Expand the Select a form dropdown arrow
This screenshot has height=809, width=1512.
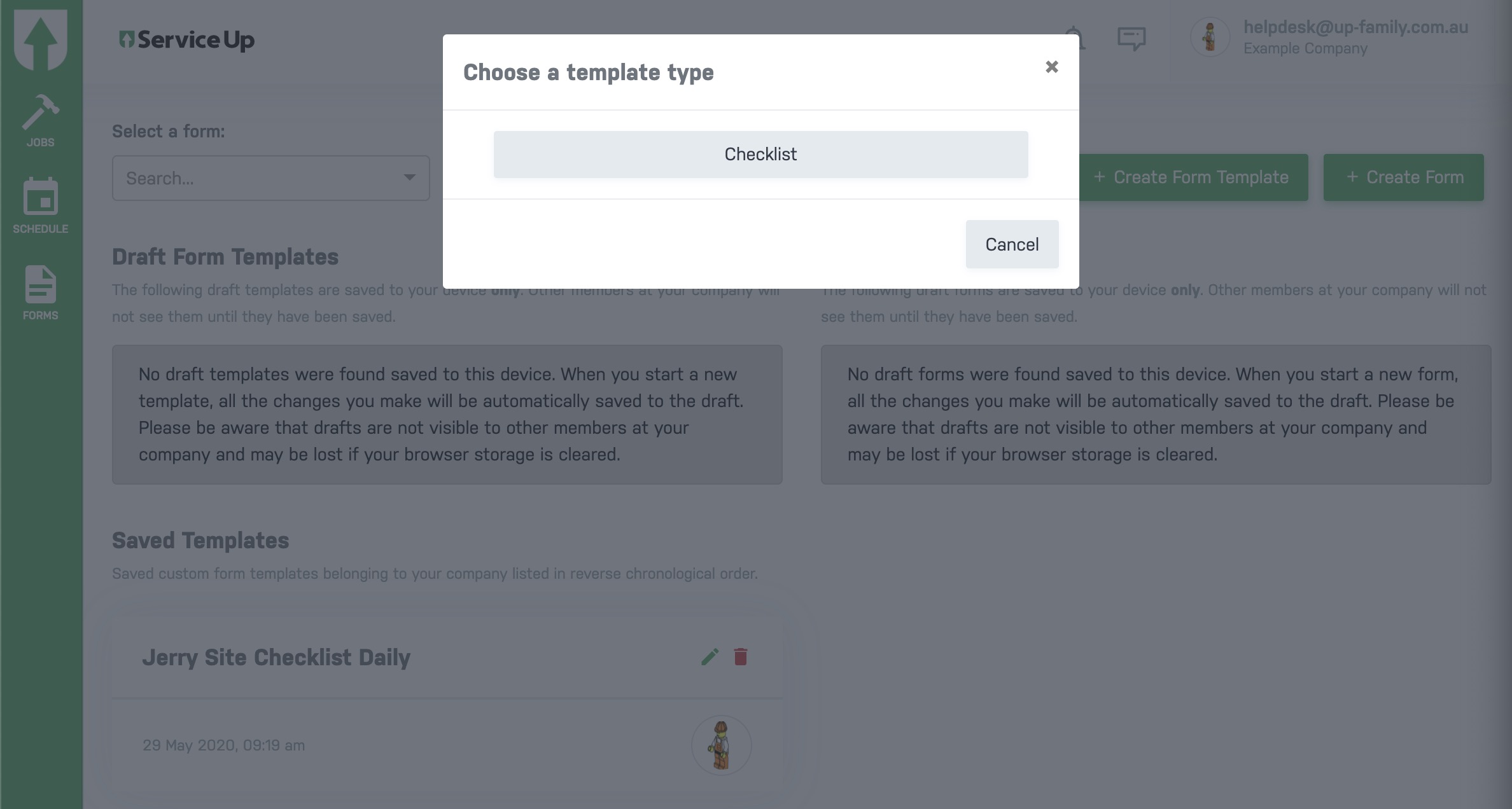coord(409,178)
